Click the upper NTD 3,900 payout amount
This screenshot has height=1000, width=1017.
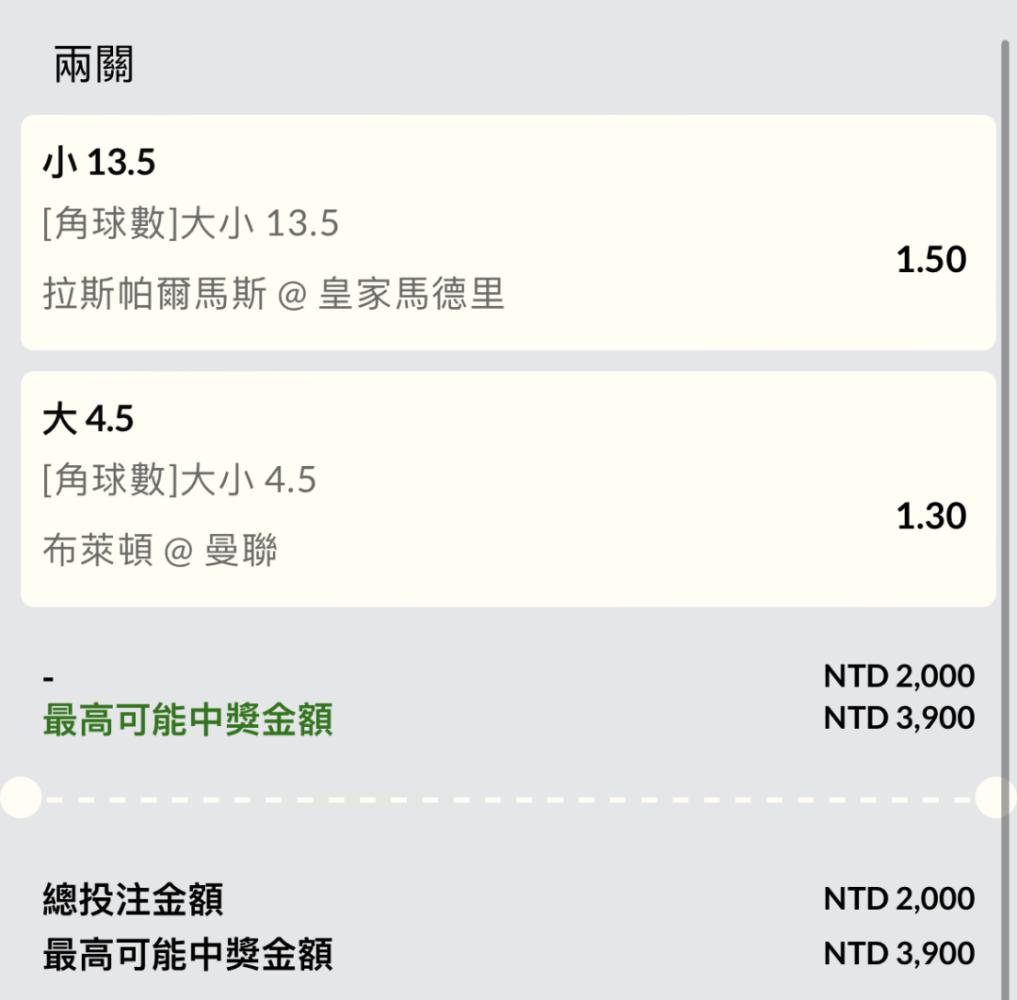click(899, 717)
